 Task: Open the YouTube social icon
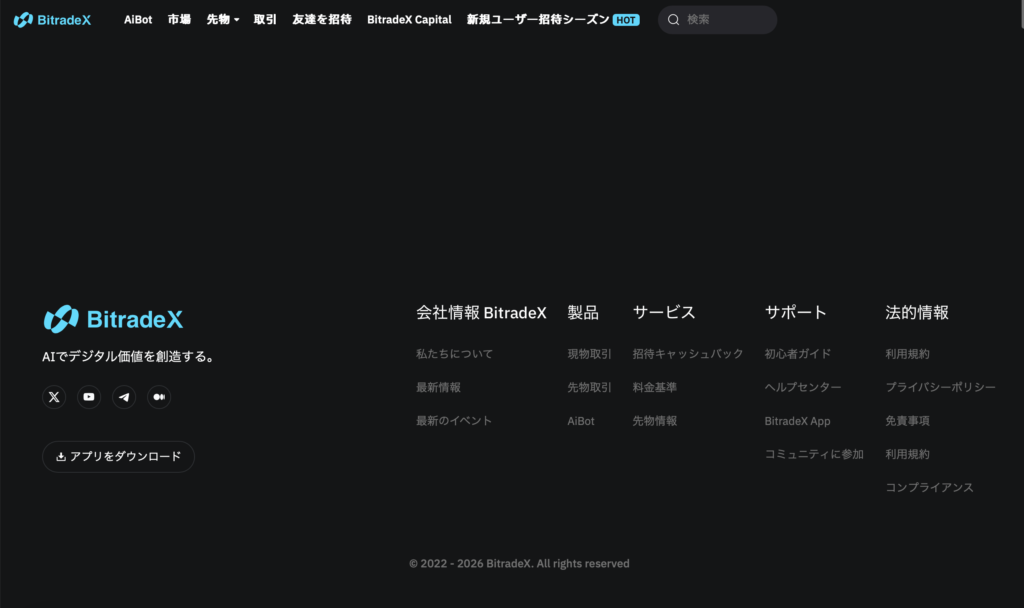point(89,397)
